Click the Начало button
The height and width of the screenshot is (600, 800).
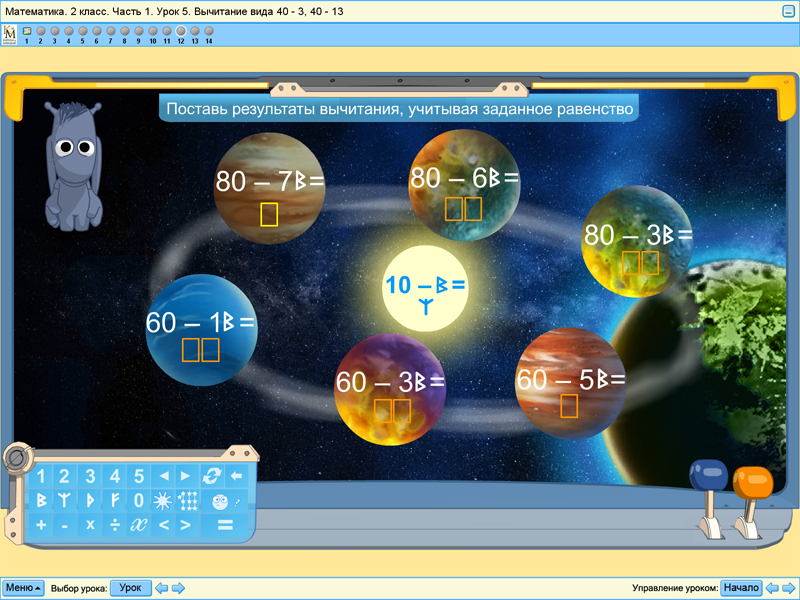pyautogui.click(x=741, y=588)
